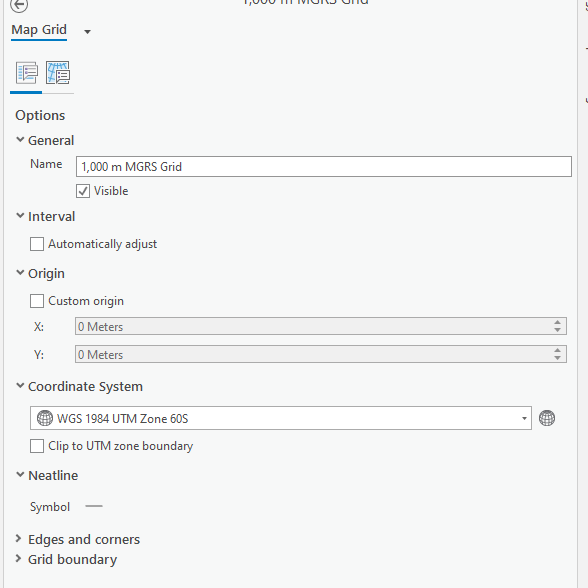Screen dimensions: 588x588
Task: Enable Automatically adjust interval
Action: coord(37,244)
